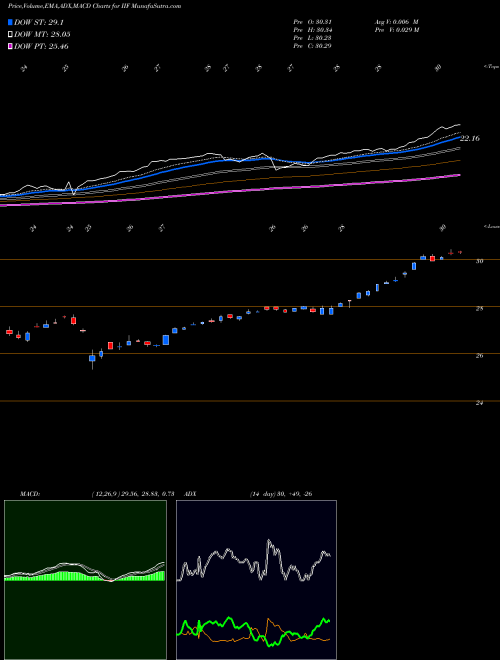Select the 'DOW MT: 28.05' legend text
The image size is (500, 660).
42,35
